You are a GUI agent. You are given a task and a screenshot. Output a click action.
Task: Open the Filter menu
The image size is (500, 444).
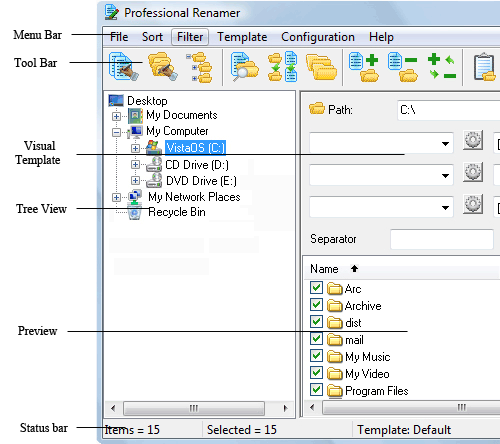[190, 37]
